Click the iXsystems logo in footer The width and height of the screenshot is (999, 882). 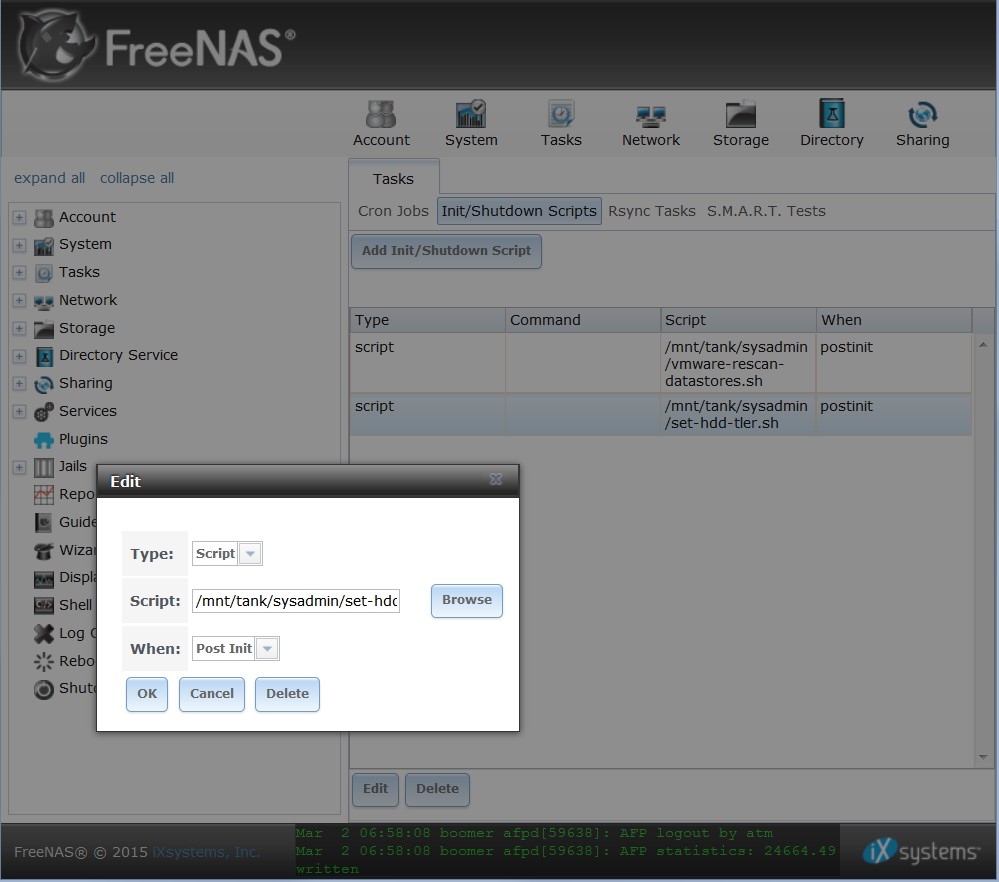pyautogui.click(x=921, y=851)
